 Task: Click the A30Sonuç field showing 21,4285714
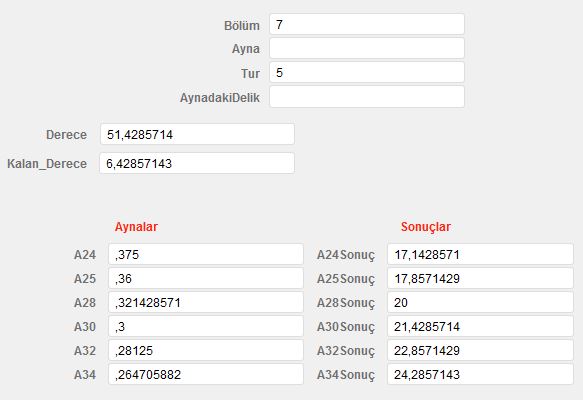(x=480, y=326)
